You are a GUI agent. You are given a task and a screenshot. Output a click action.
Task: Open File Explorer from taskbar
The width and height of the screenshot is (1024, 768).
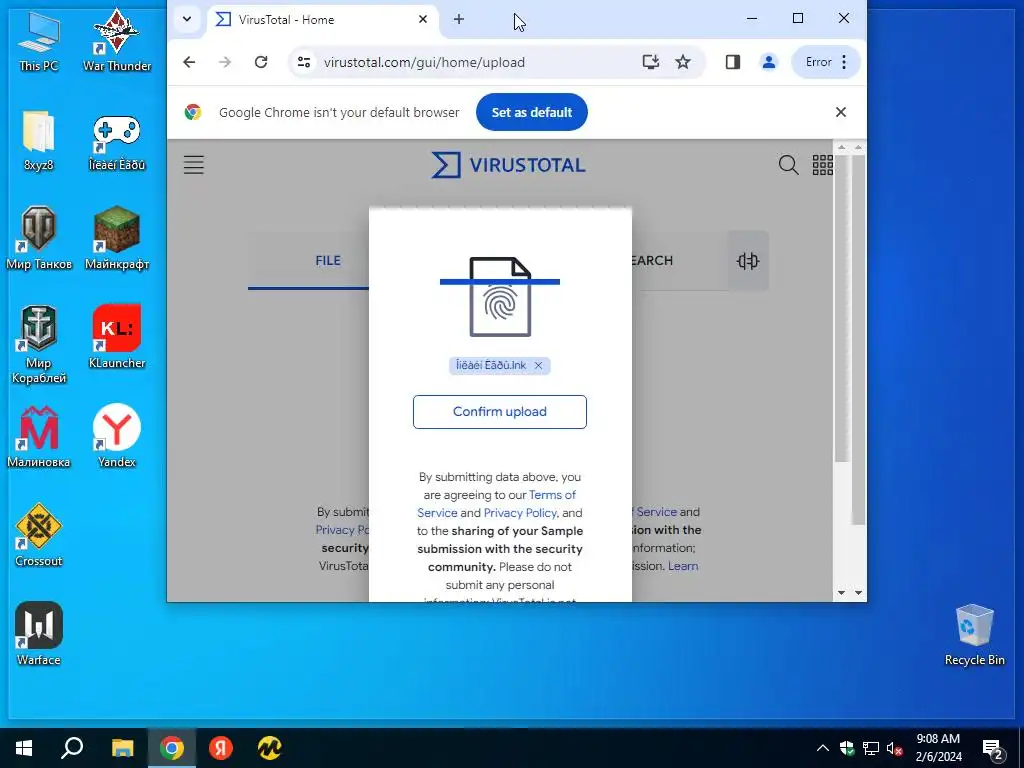point(122,748)
